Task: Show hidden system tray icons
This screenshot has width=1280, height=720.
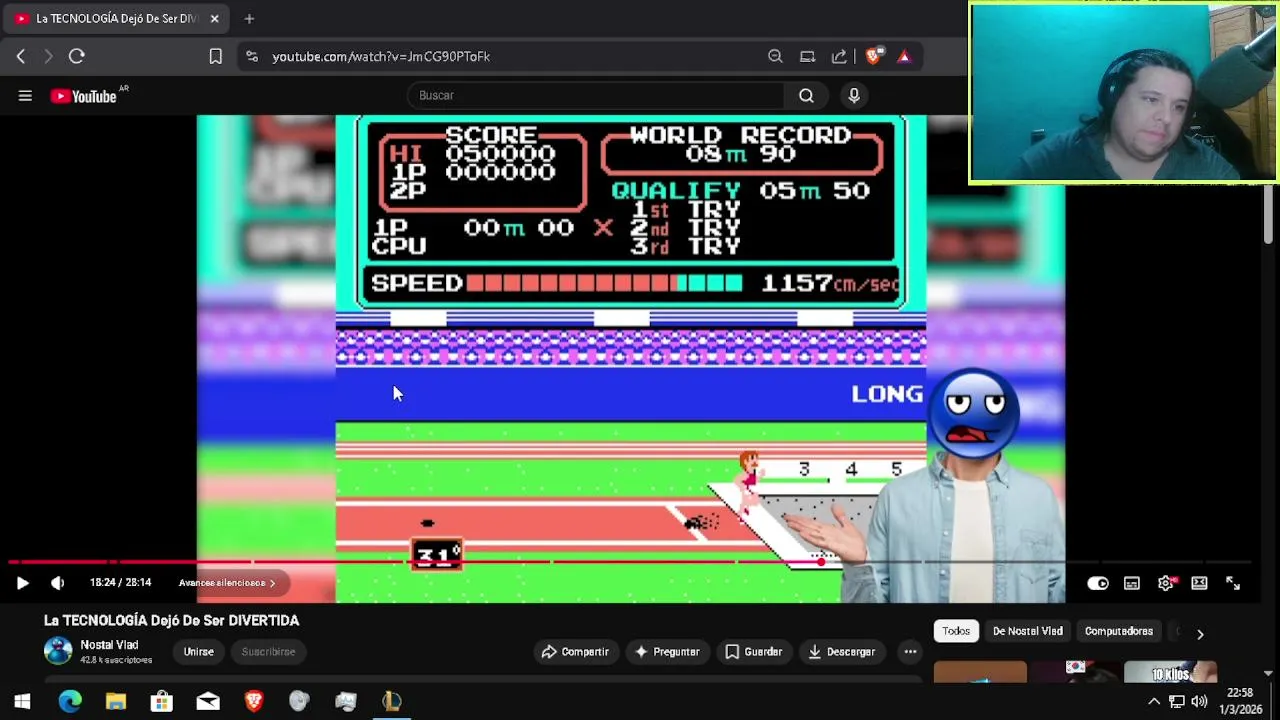Action: coord(1154,702)
